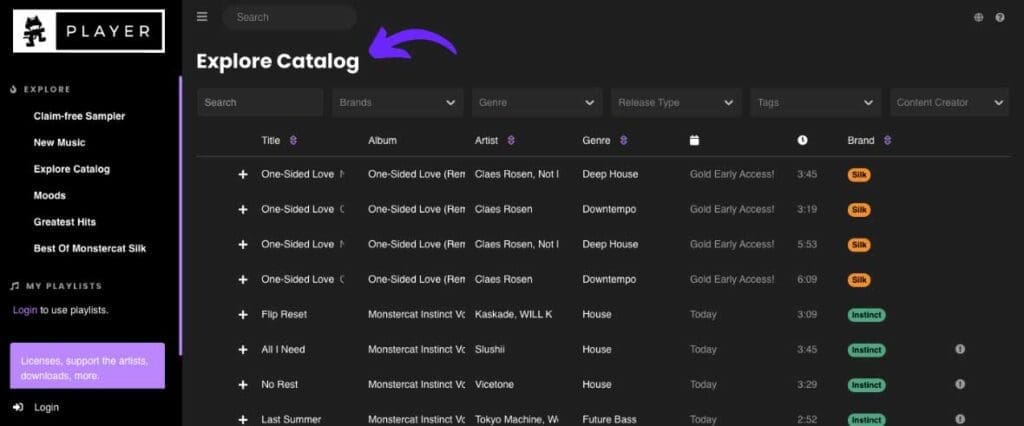The height and width of the screenshot is (426, 1024).
Task: Open the help question mark icon
Action: 1000,18
